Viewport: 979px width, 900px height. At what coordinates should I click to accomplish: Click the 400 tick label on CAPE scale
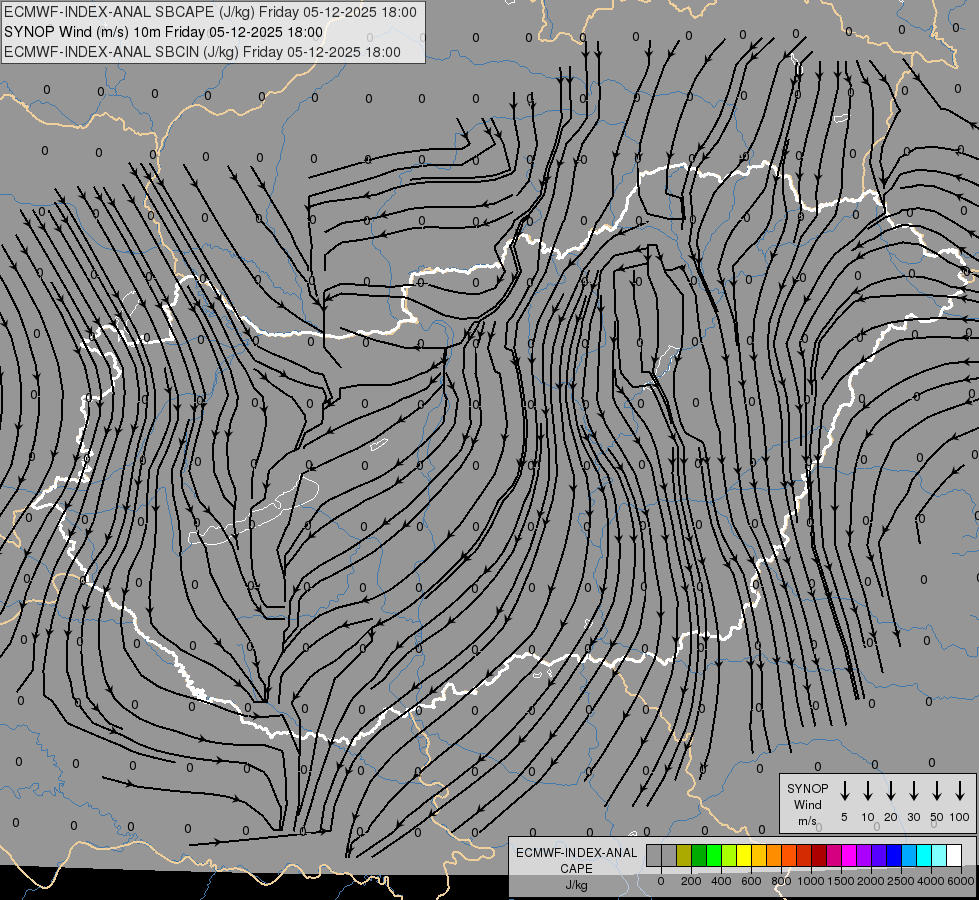pos(721,881)
